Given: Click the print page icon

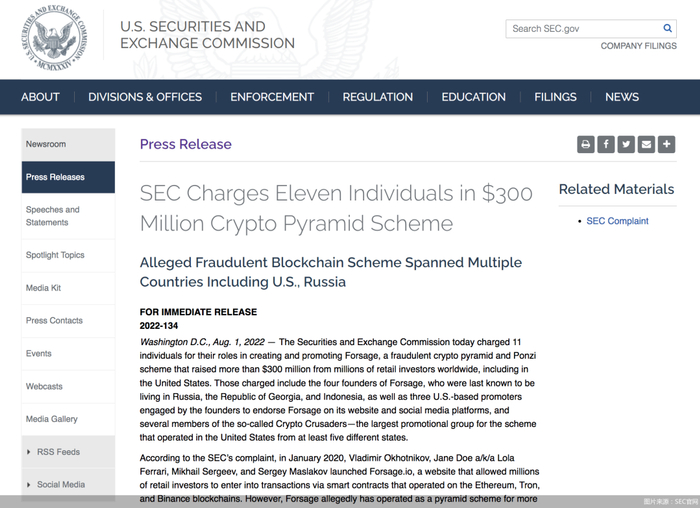Looking at the screenshot, I should [x=586, y=145].
